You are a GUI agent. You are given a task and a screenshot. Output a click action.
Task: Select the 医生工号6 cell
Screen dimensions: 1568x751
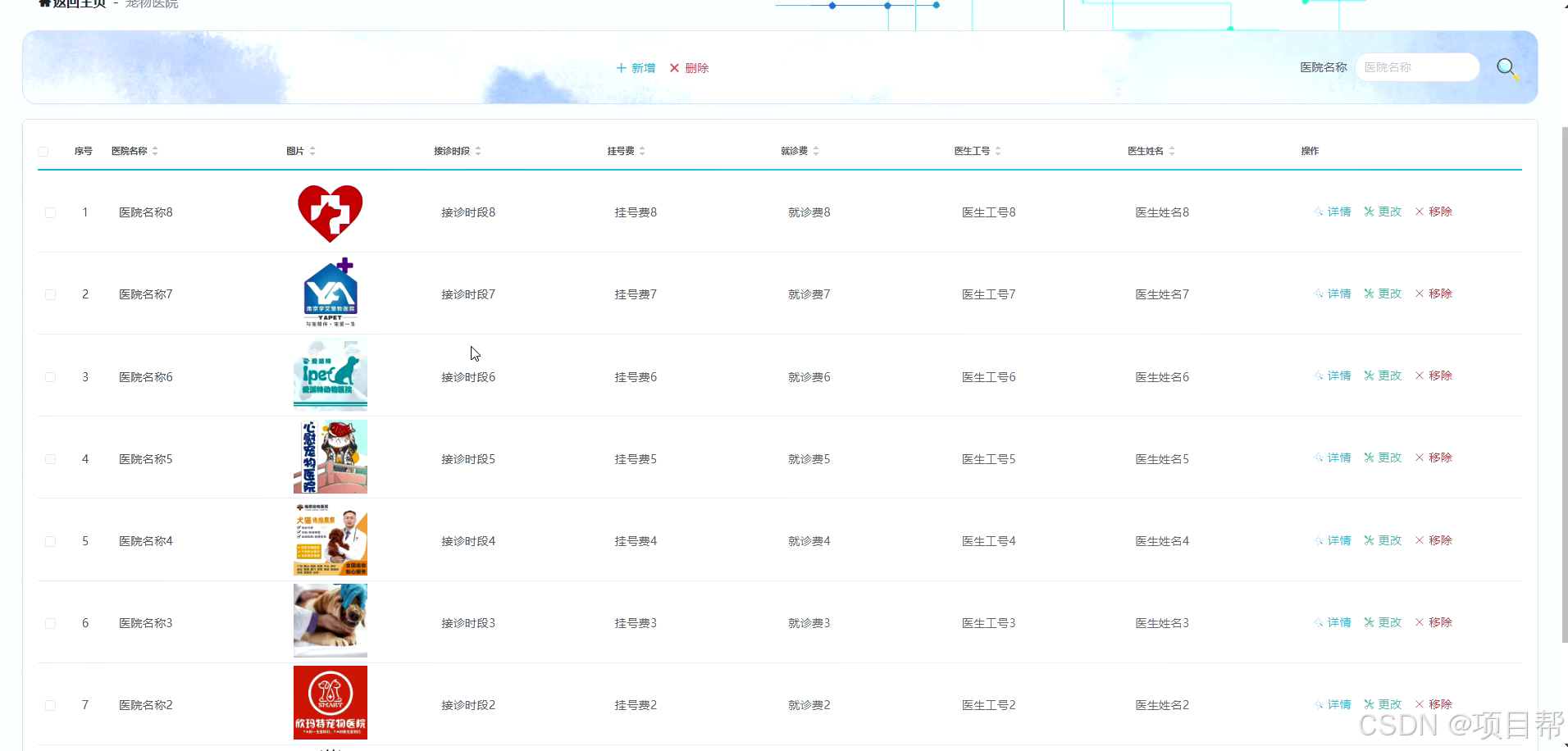(x=989, y=377)
